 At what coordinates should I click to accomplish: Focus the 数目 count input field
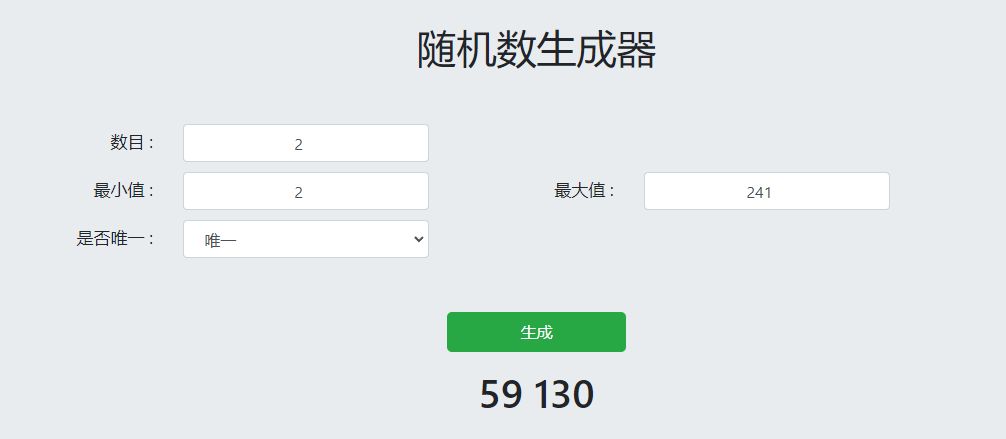click(x=305, y=143)
